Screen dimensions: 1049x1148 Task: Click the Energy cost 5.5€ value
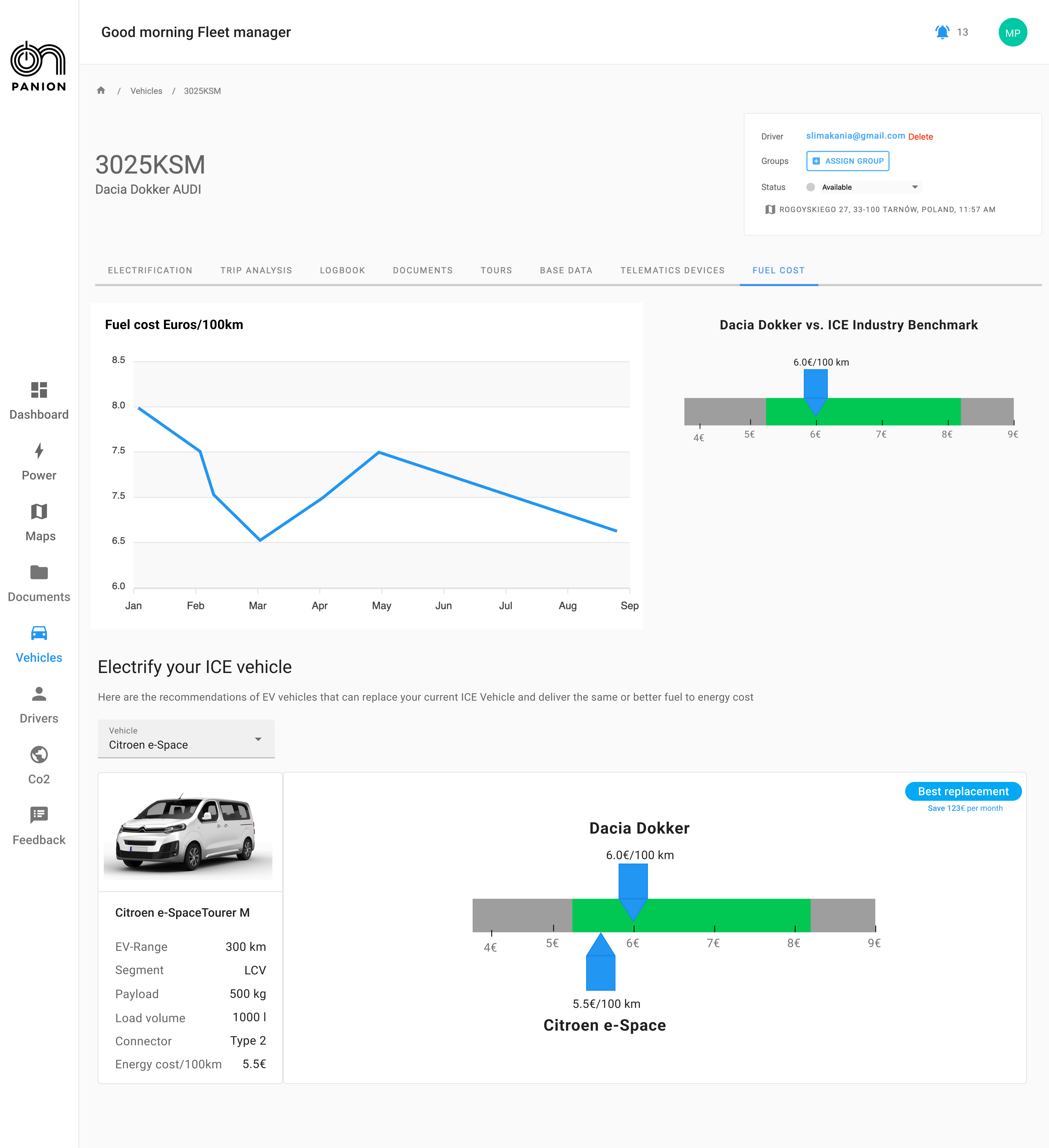pyautogui.click(x=254, y=1064)
